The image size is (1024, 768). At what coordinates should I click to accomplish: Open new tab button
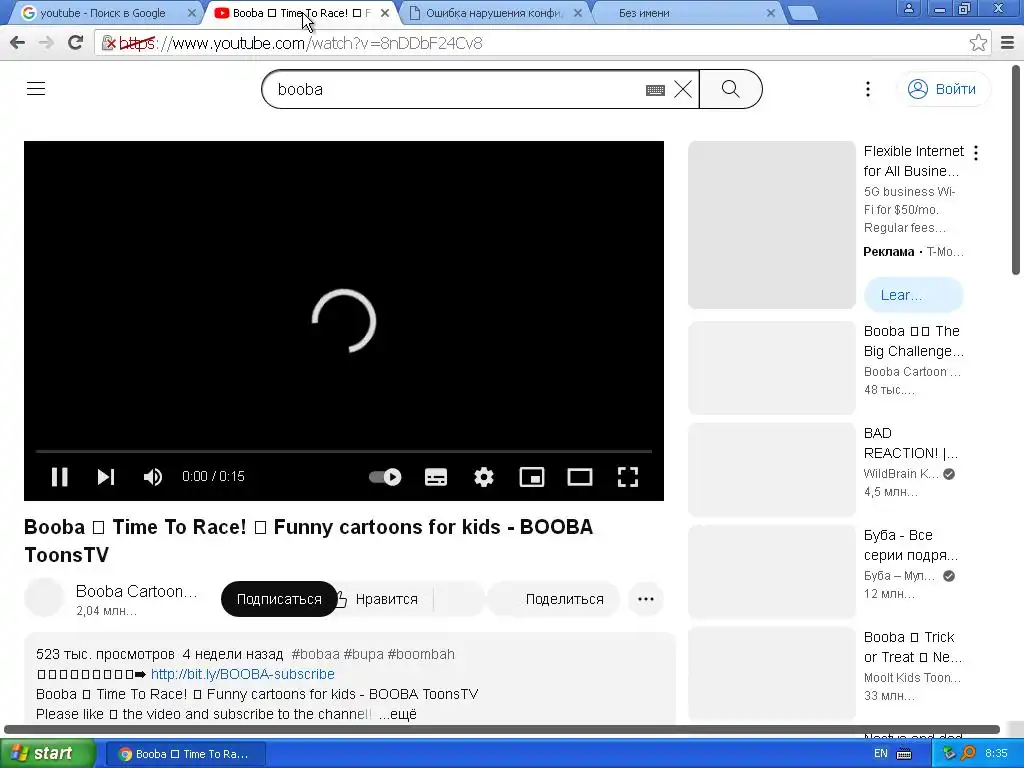[x=802, y=14]
